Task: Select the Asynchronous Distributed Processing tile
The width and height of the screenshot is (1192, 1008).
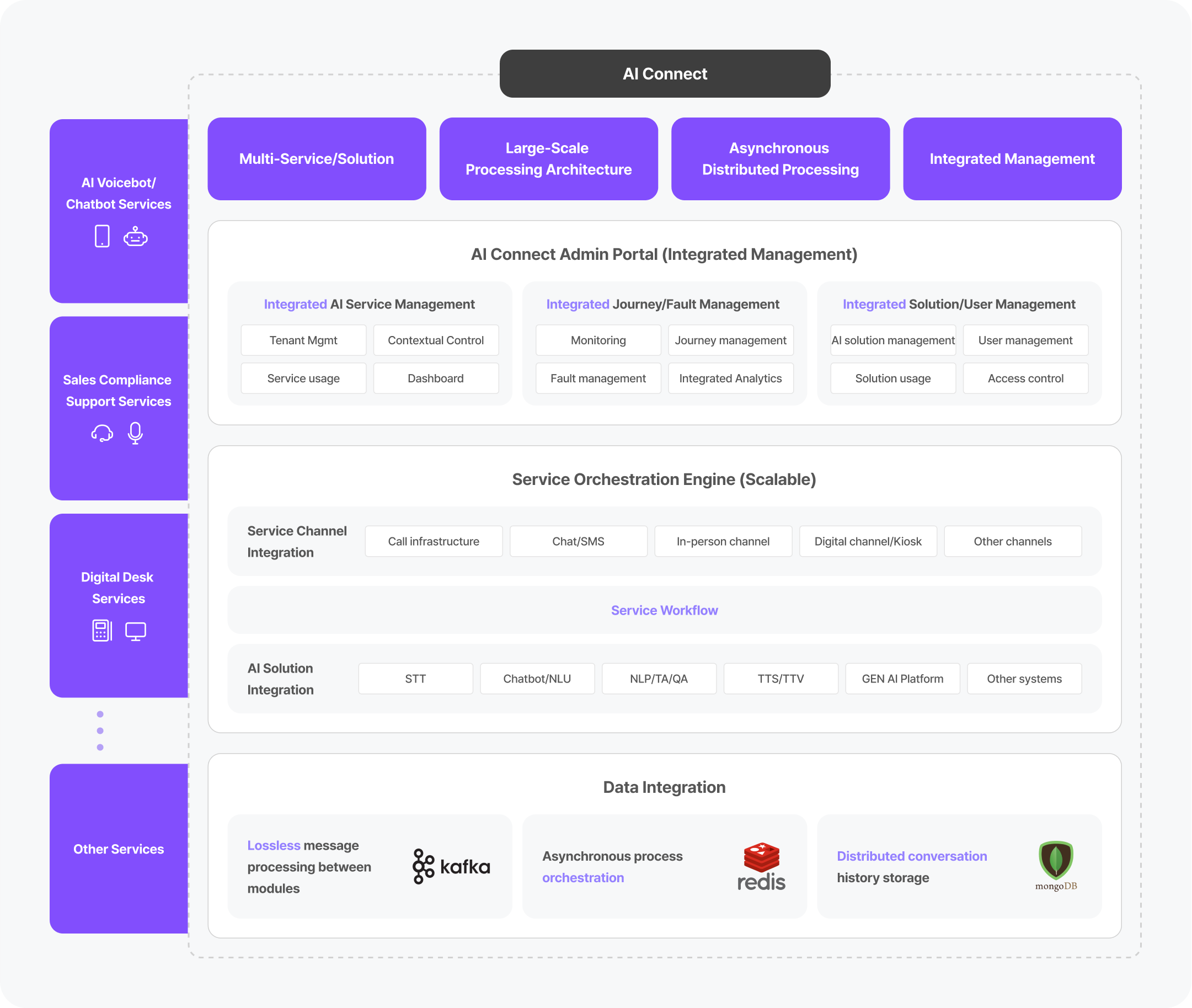Action: [779, 159]
